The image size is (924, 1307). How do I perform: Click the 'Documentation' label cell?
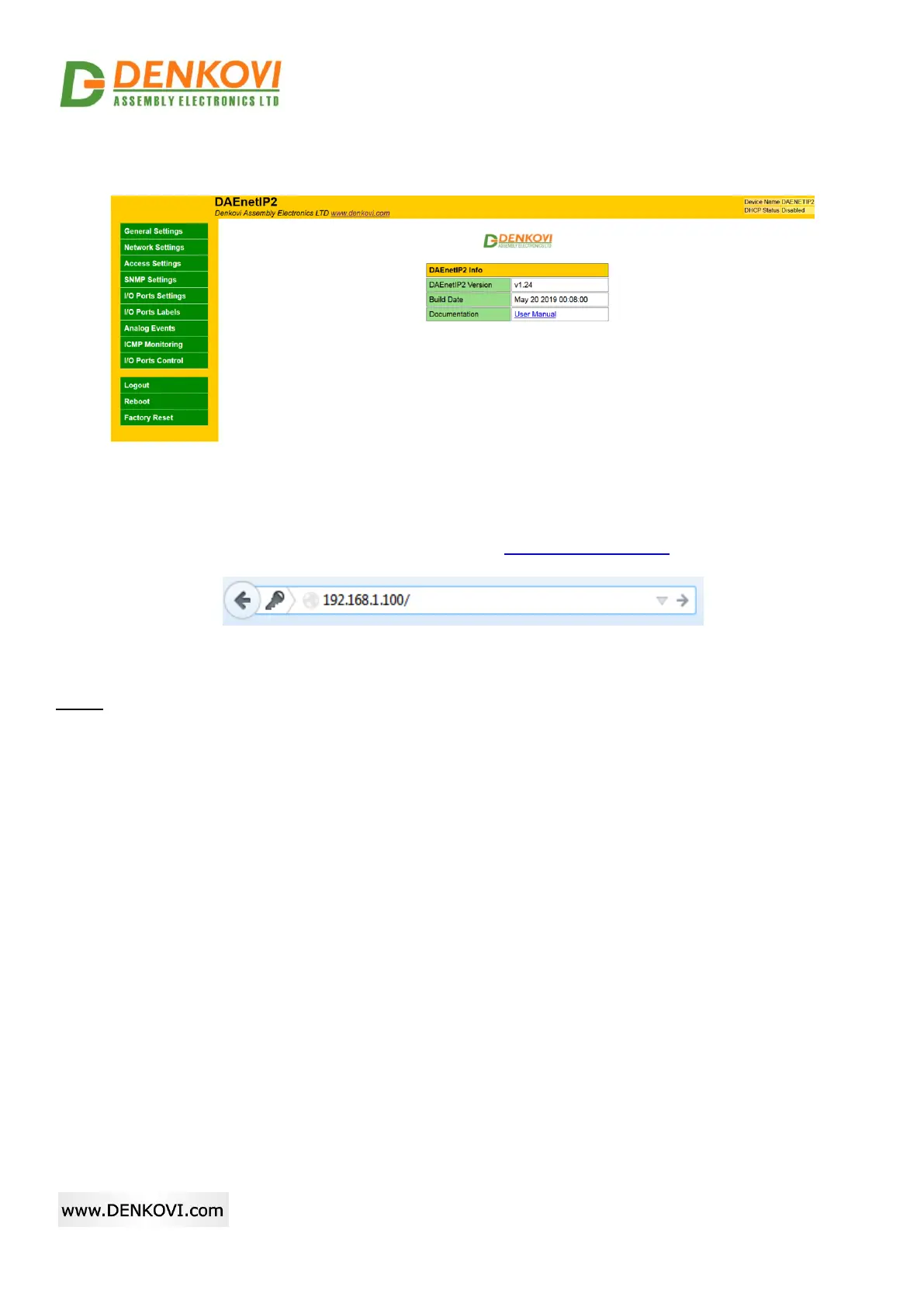point(468,314)
